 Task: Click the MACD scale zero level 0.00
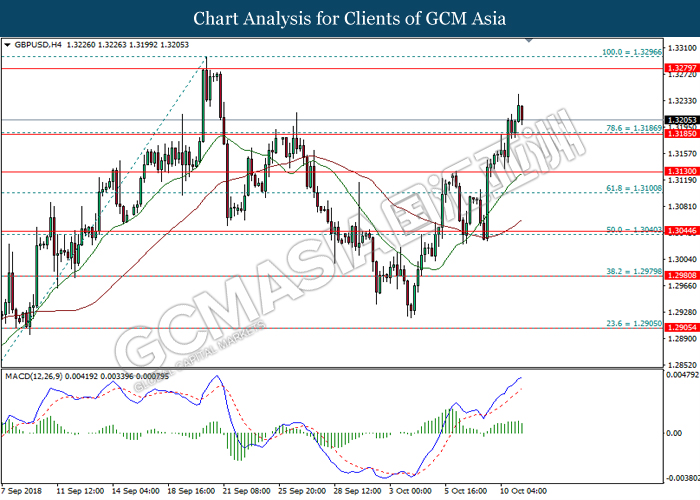tap(674, 433)
